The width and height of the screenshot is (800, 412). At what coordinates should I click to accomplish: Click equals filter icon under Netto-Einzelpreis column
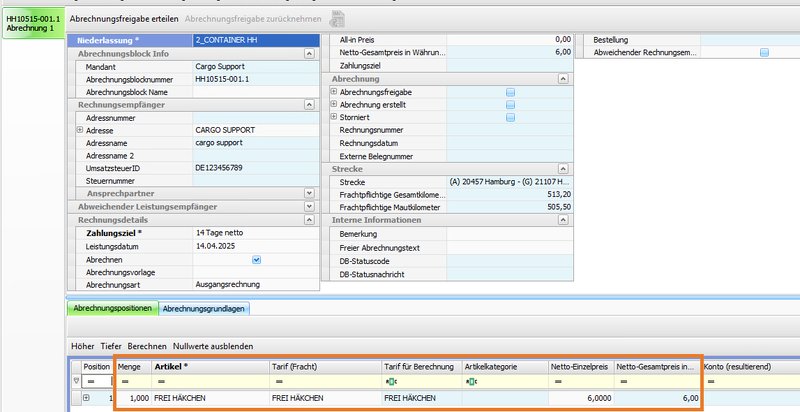(x=557, y=381)
